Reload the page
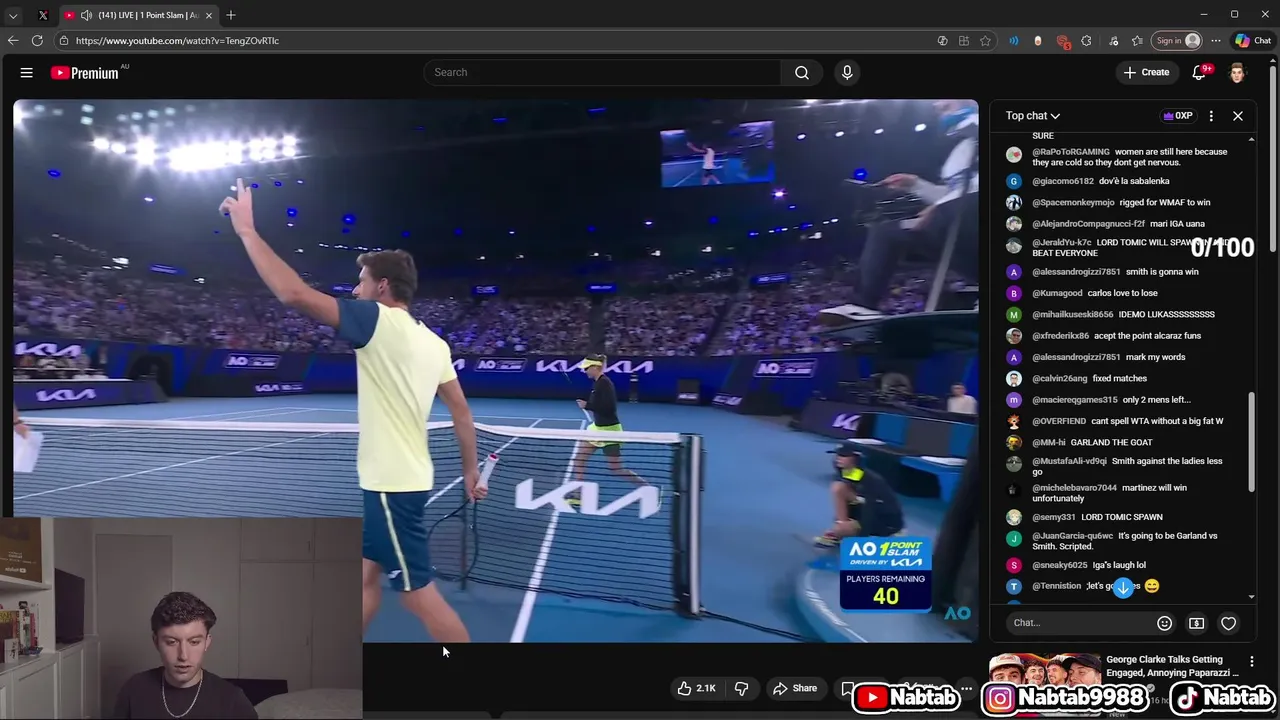 (37, 41)
